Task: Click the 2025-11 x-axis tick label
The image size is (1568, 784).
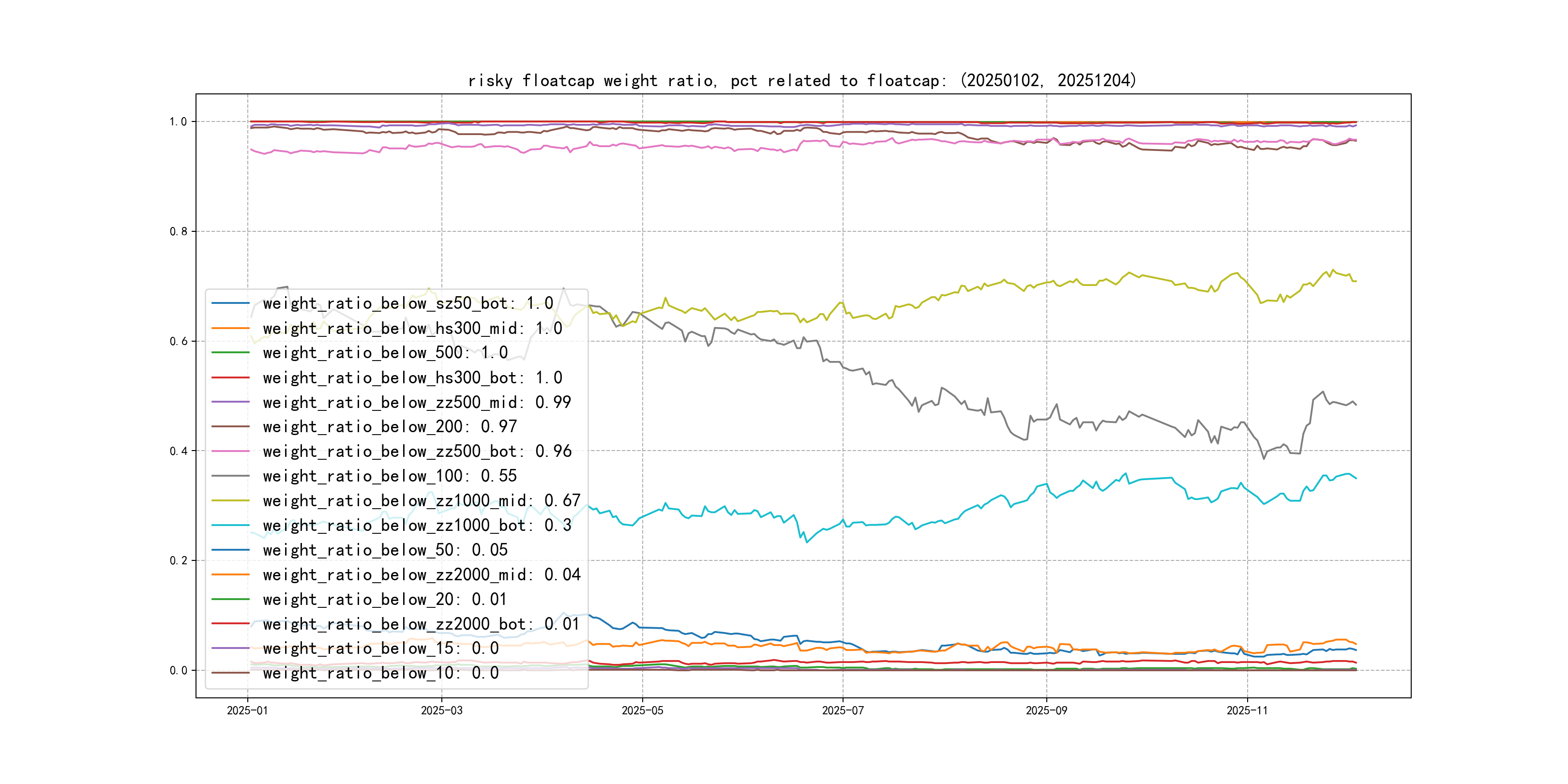Action: point(1247,710)
